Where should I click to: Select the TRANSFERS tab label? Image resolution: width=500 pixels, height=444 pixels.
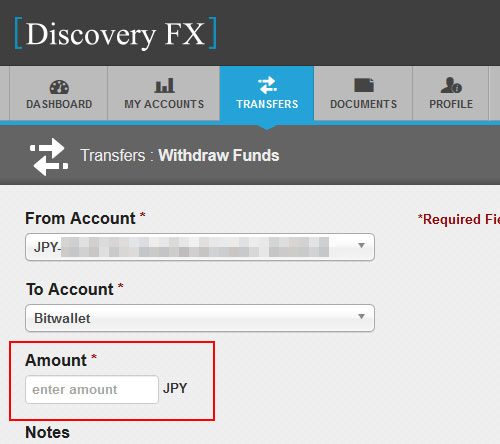[267, 104]
